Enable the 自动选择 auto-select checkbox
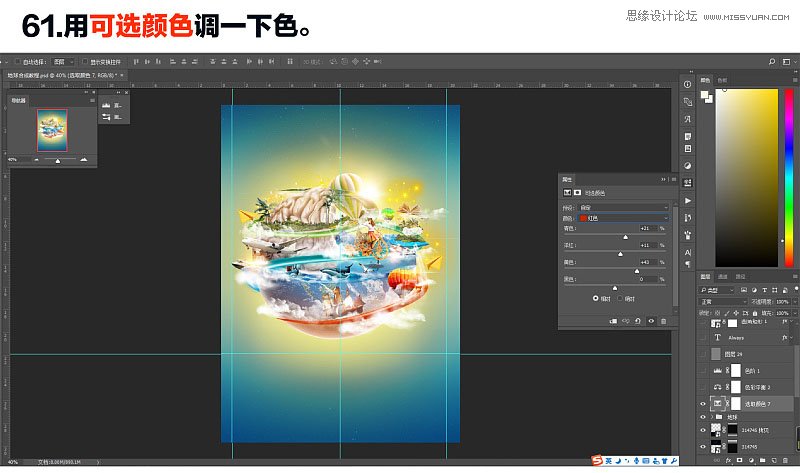The image size is (800, 473). pyautogui.click(x=17, y=62)
